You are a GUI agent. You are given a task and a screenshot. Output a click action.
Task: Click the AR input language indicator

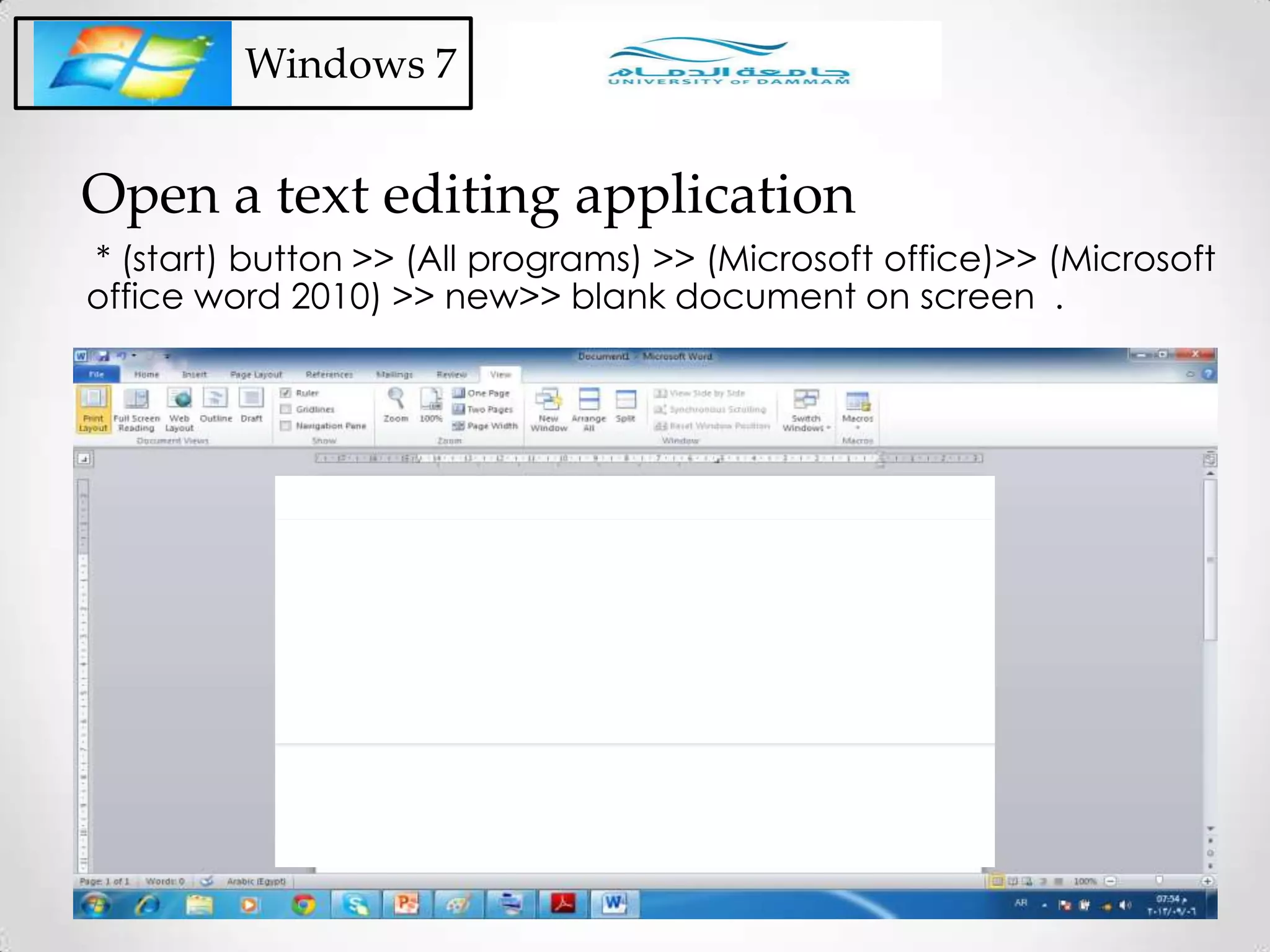click(x=1021, y=902)
